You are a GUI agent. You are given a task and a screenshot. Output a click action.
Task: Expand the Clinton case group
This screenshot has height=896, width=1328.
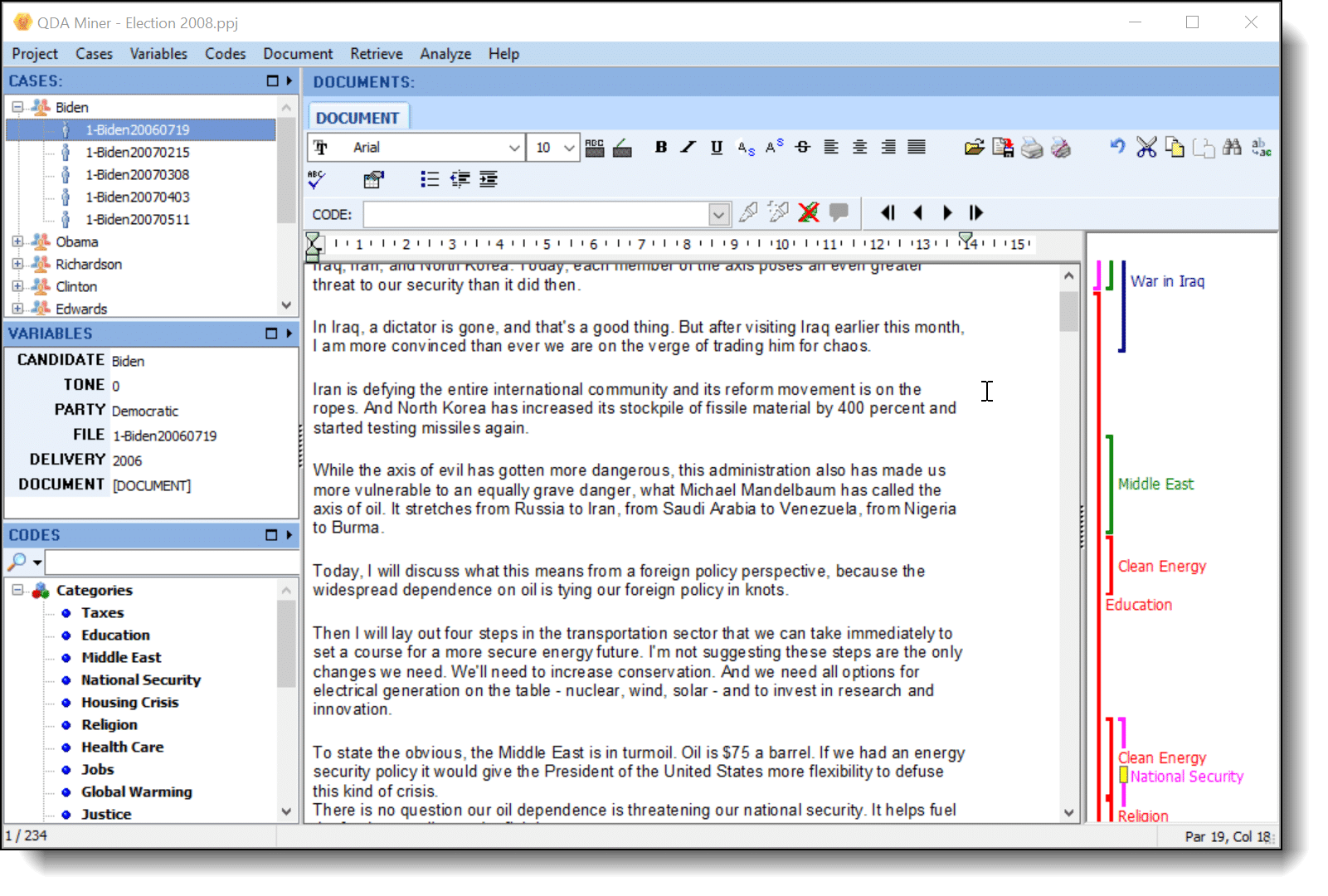pyautogui.click(x=17, y=286)
